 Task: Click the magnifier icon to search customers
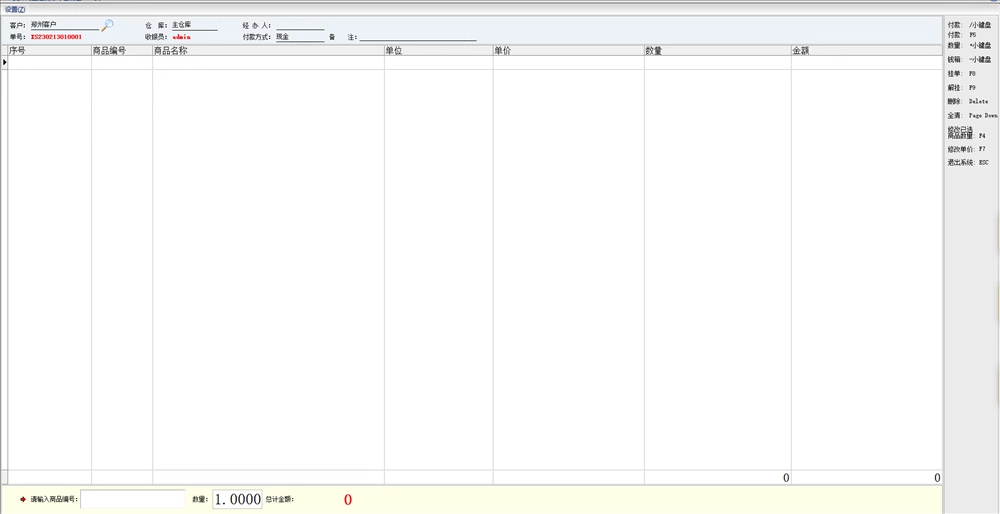point(108,25)
